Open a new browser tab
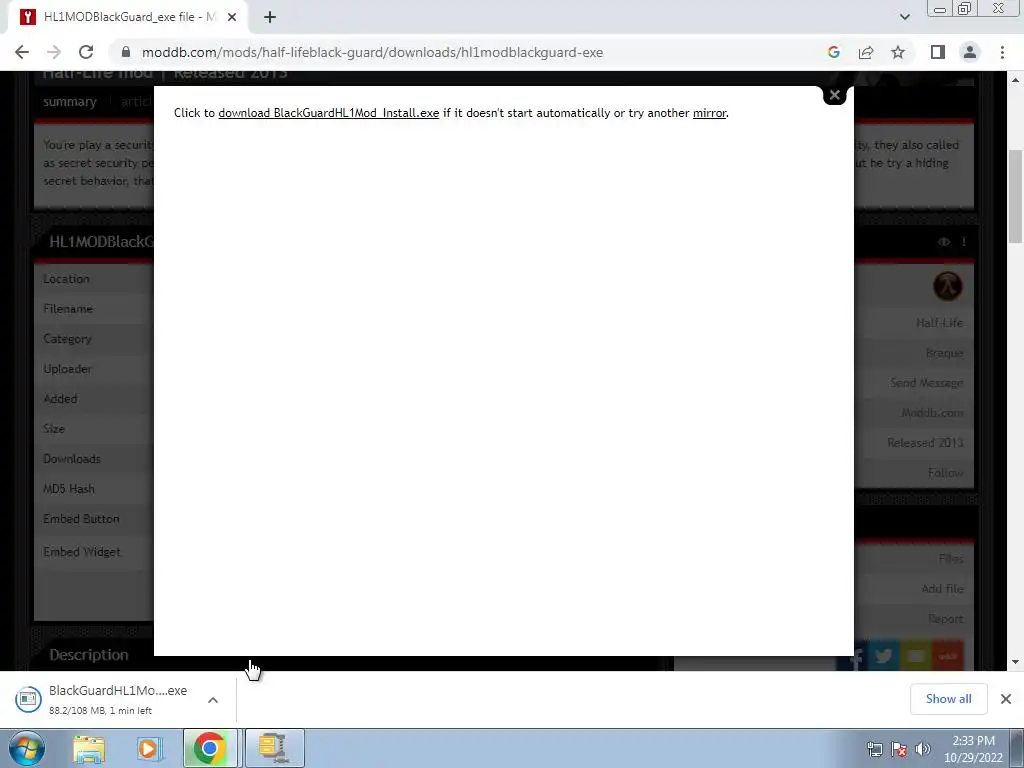This screenshot has height=768, width=1024. coord(270,17)
